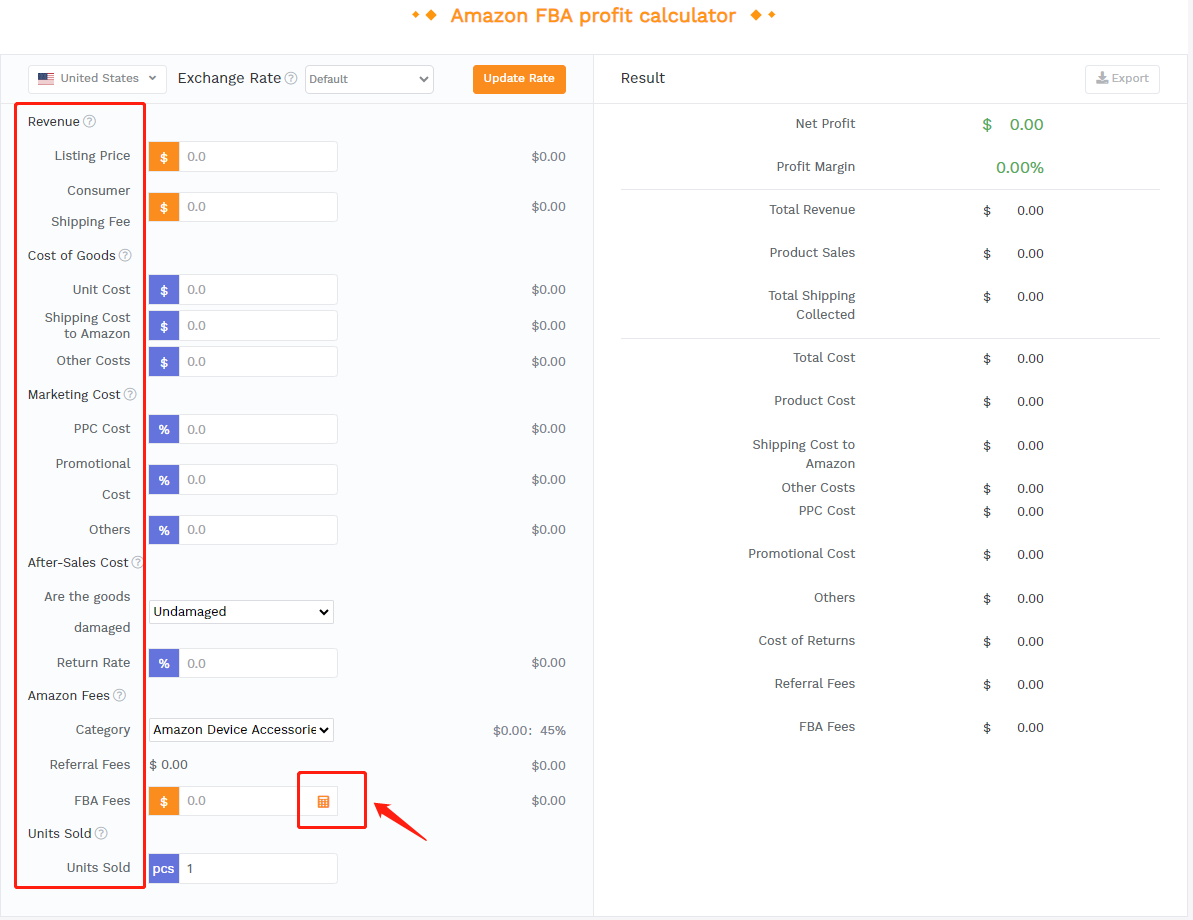Open the Exchange Rate help icon
This screenshot has width=1193, height=920.
291,78
